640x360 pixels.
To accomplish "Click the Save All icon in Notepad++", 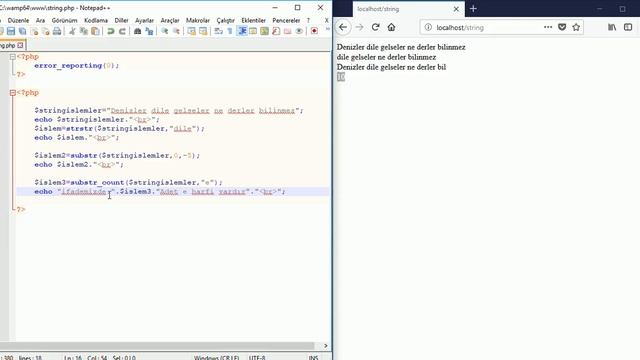I will [22, 31].
